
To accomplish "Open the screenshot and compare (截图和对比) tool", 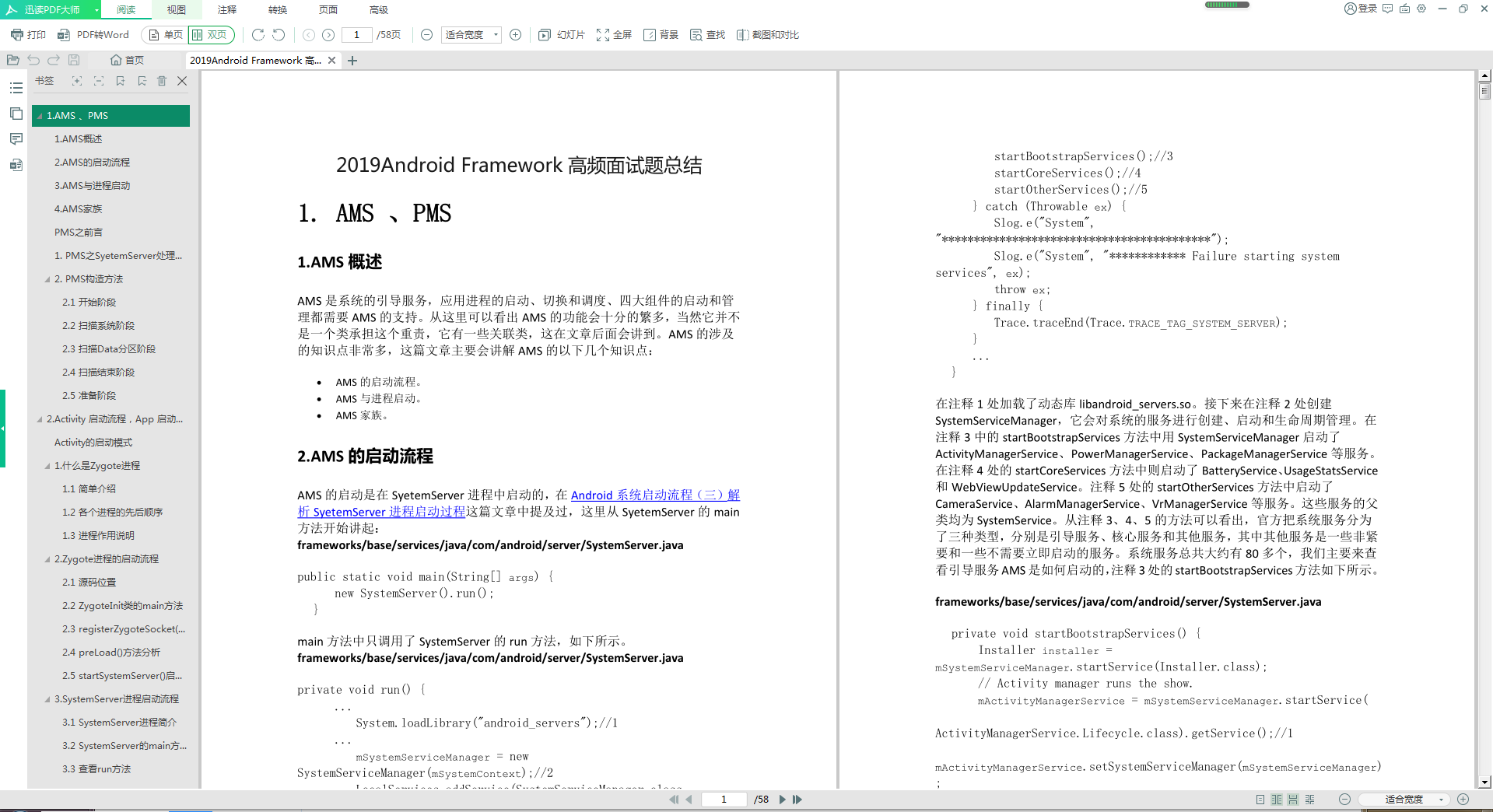I will pos(768,35).
